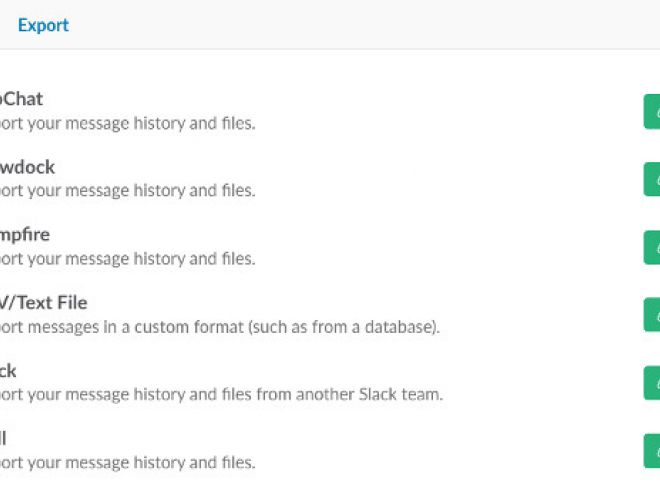The width and height of the screenshot is (660, 495).
Task: Click the Flowdock message history description
Action: click(128, 191)
